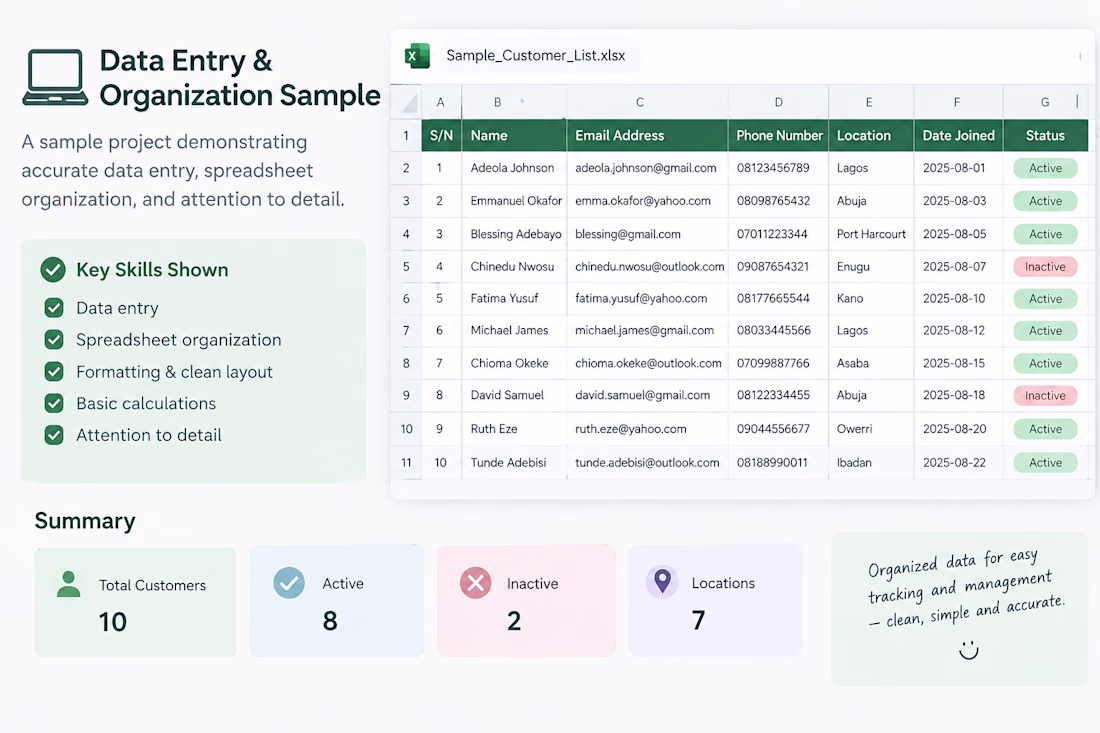The image size is (1100, 733).
Task: Select phone number 08033445566
Action: pyautogui.click(x=779, y=330)
